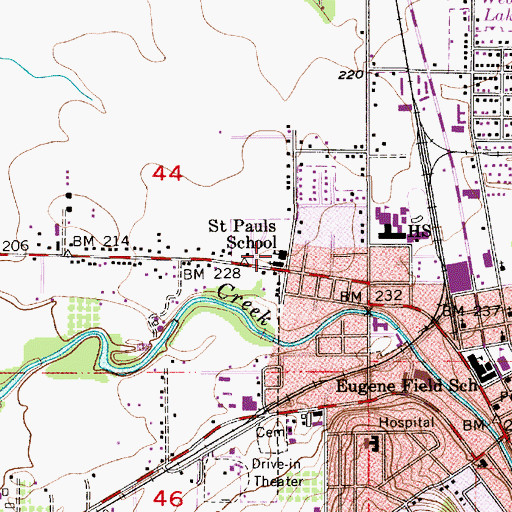
Task: Click the 'Drive-in Theater' label
Action: [277, 473]
